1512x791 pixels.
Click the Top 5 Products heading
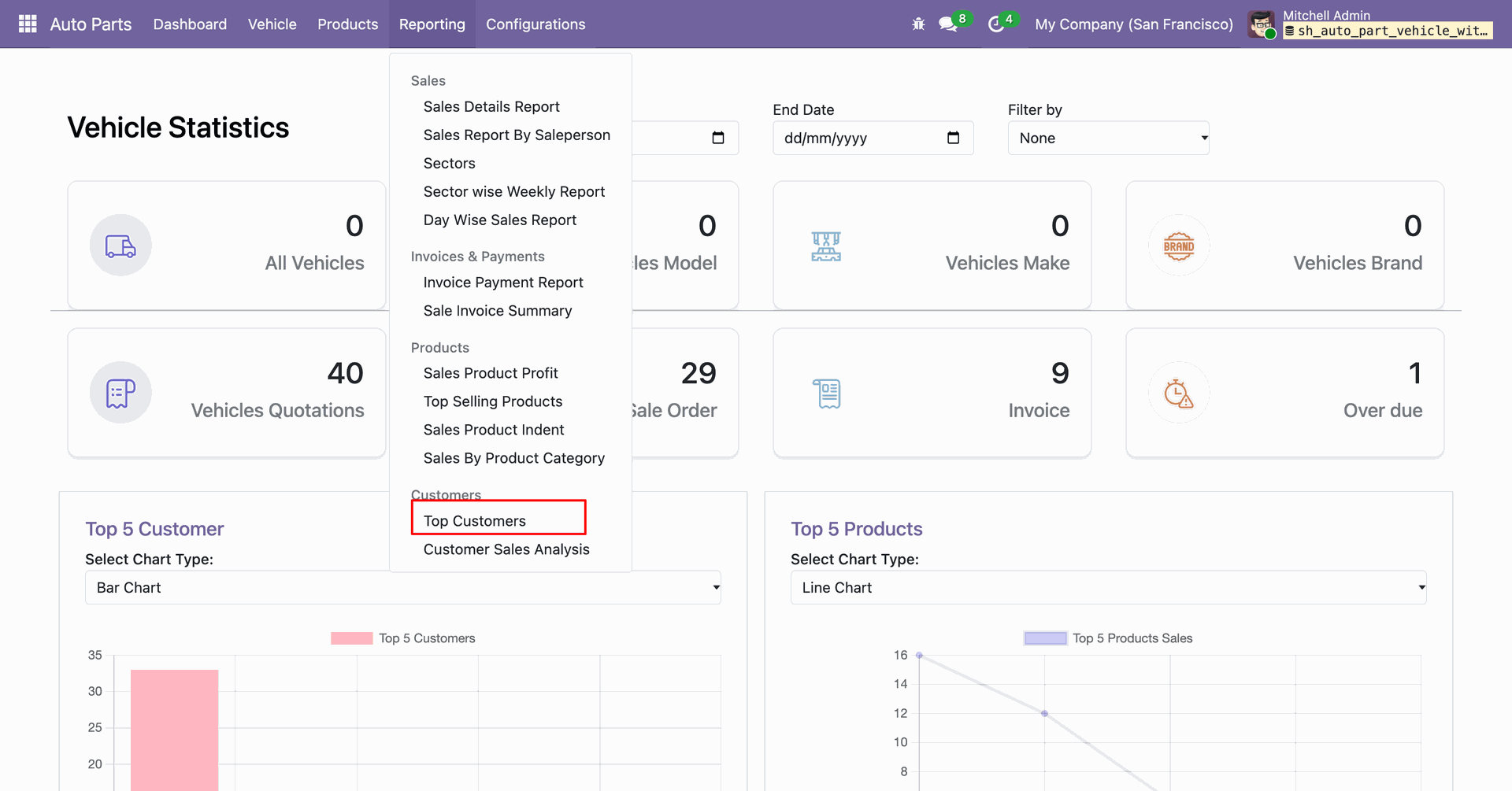click(857, 529)
